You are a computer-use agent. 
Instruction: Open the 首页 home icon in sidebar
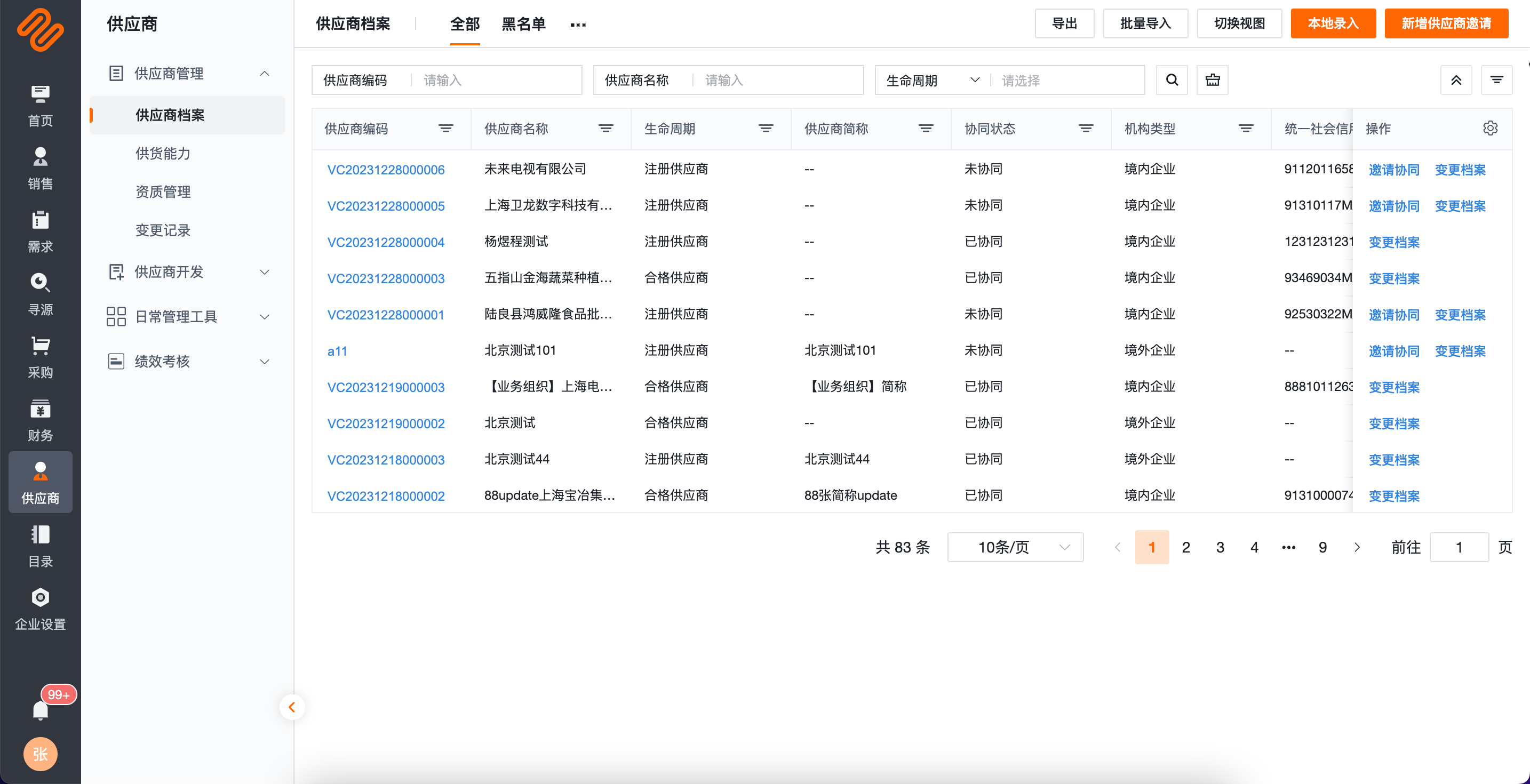(x=40, y=106)
